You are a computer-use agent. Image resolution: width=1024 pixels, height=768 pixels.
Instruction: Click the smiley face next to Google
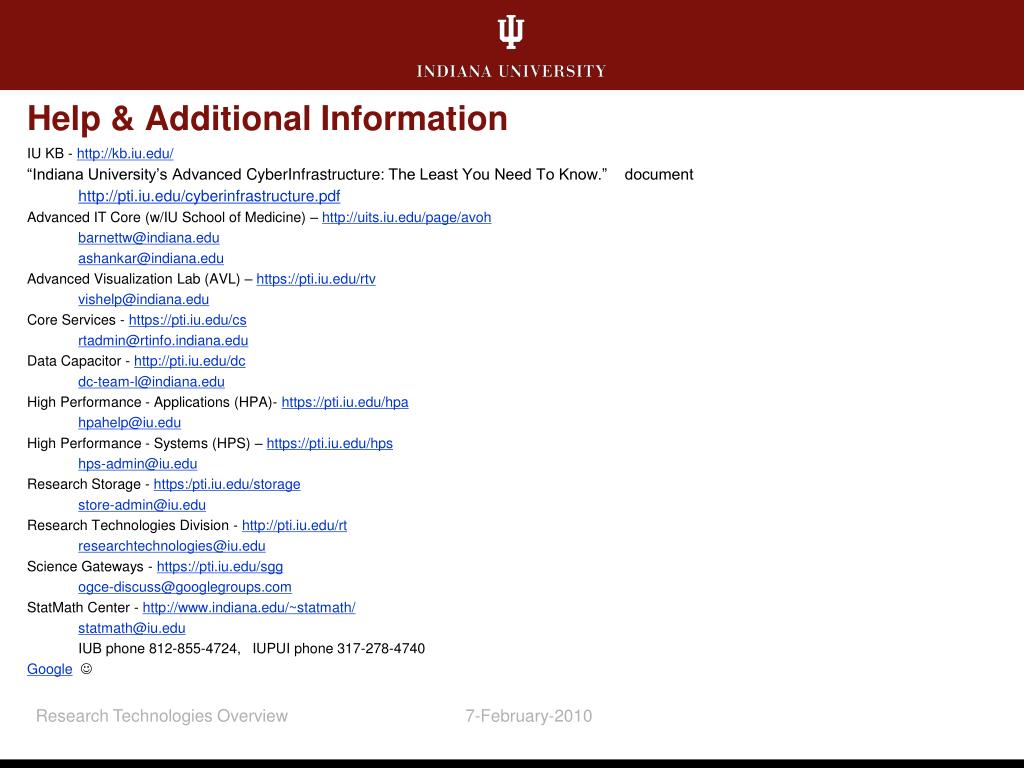pyautogui.click(x=86, y=669)
